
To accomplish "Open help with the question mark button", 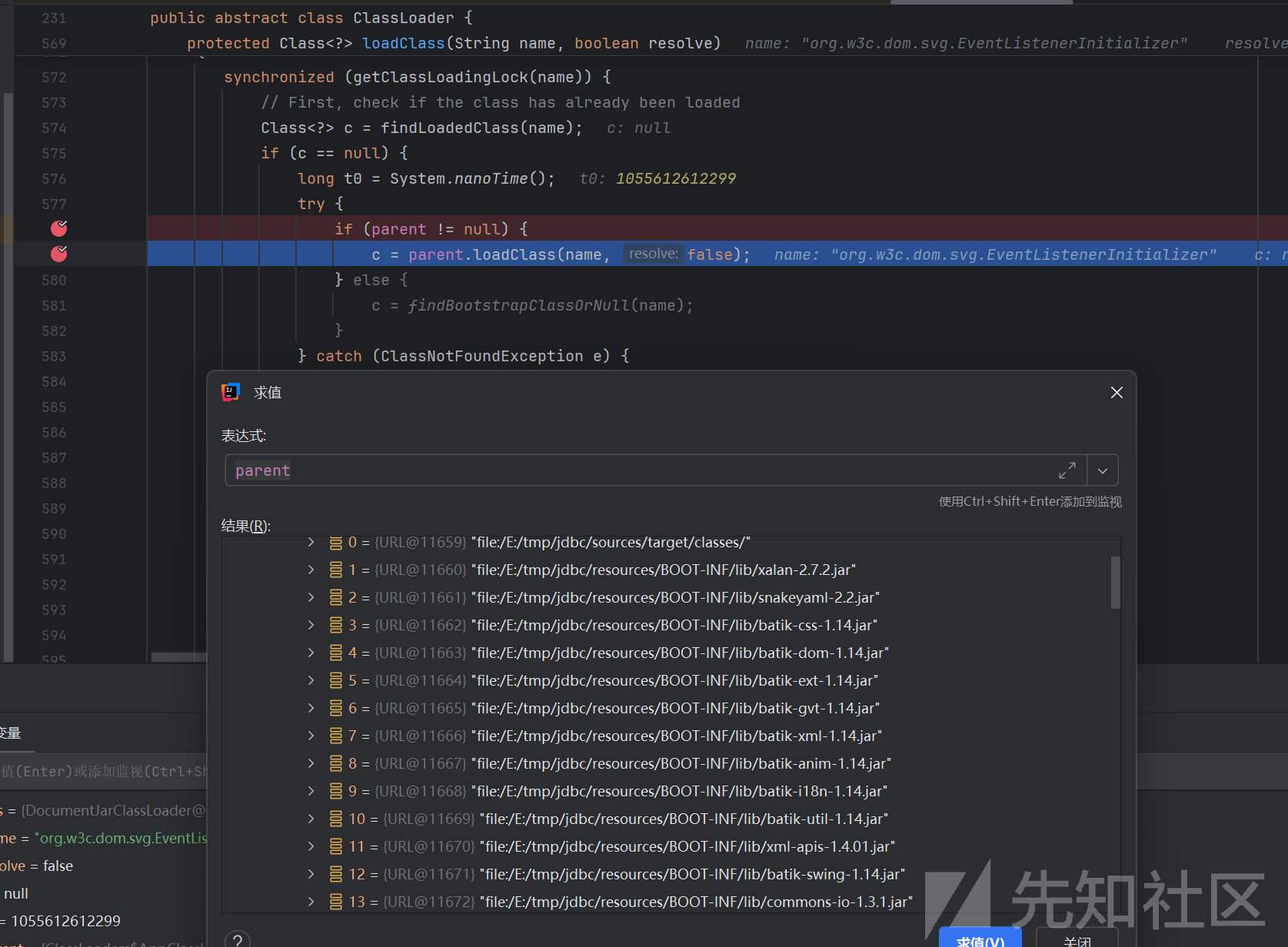I will tap(238, 940).
